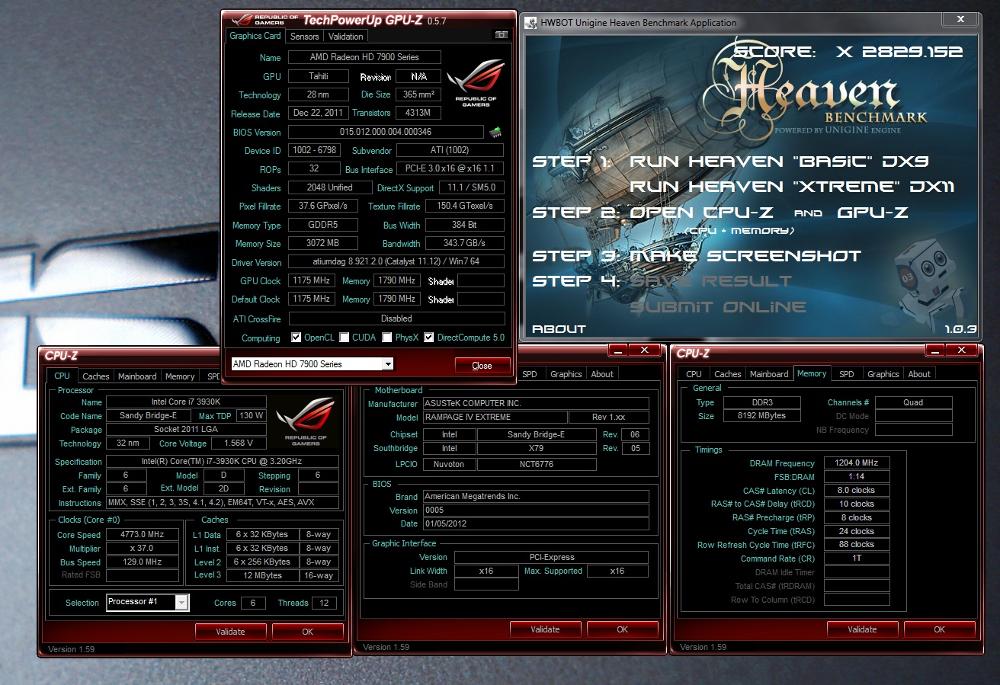Click the Specification field i7-3930K CPU @ 3.20GHz
Viewport: 1000px width, 685px height.
[222, 461]
